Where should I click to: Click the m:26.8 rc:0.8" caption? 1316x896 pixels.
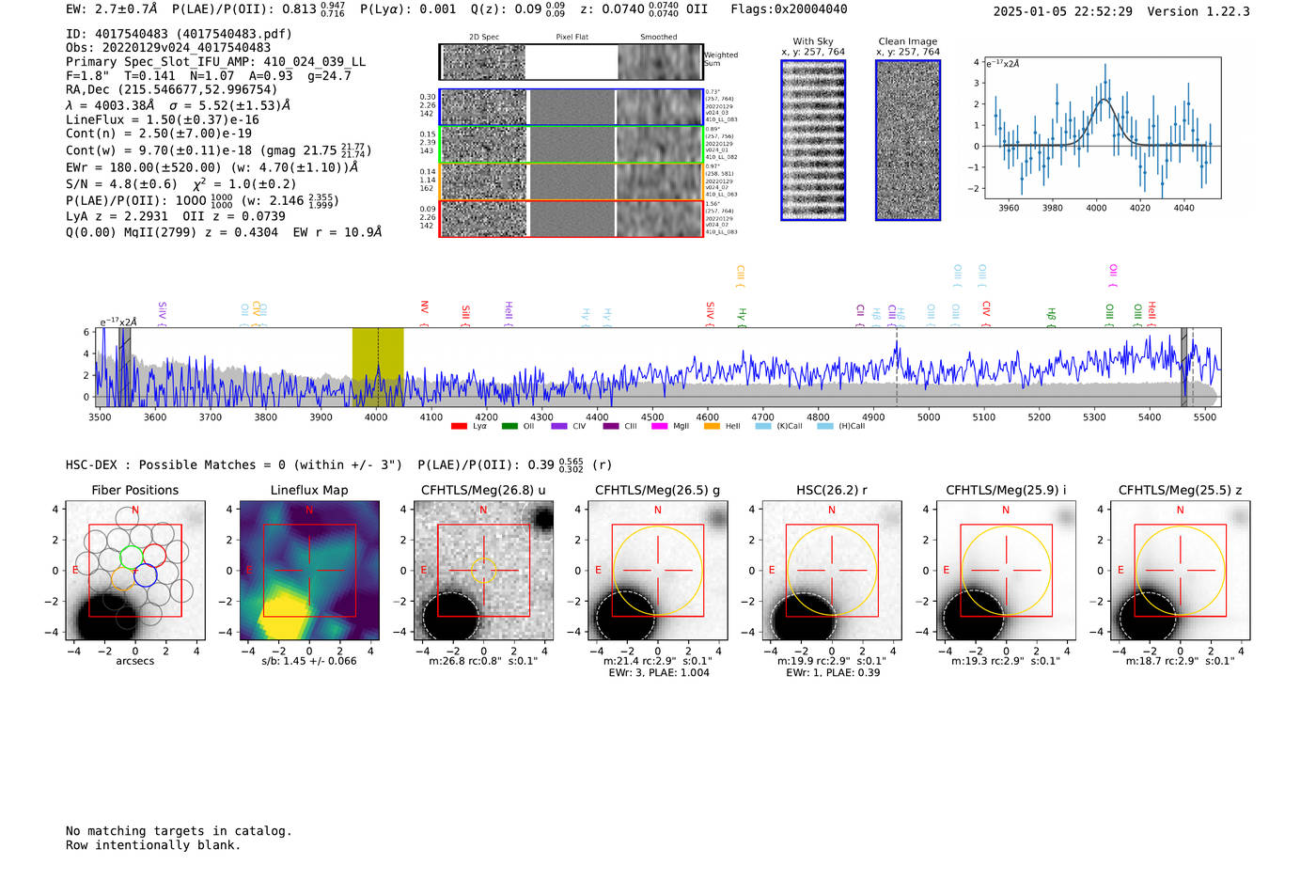coord(483,661)
